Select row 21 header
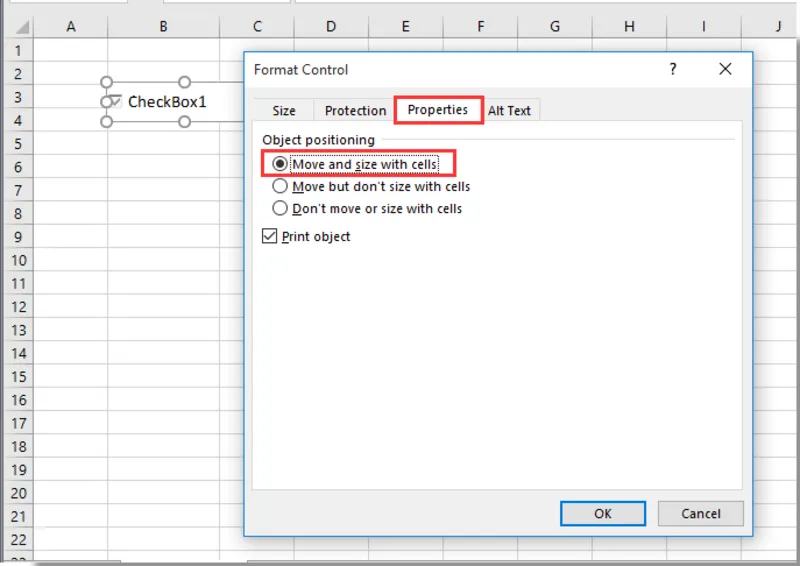The width and height of the screenshot is (800, 566). (x=18, y=516)
